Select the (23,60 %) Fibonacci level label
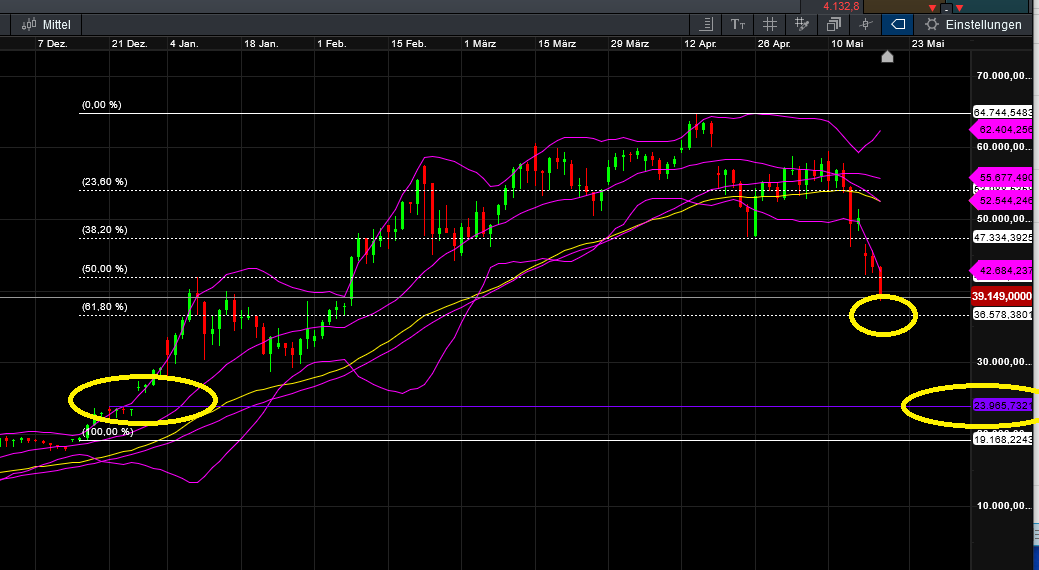 105,182
